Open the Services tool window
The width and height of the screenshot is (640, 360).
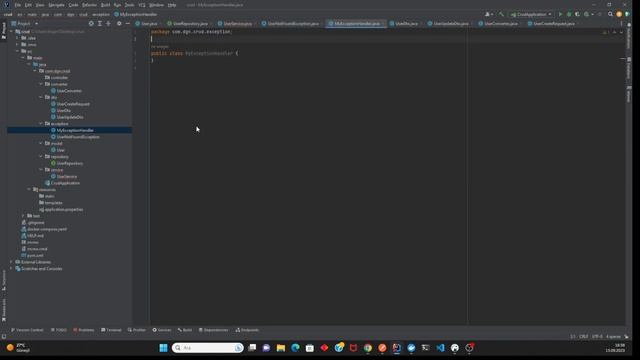(x=162, y=330)
